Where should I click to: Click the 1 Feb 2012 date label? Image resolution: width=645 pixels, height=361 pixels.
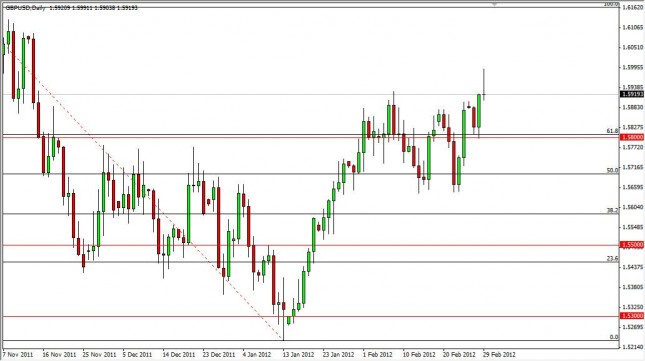click(378, 354)
